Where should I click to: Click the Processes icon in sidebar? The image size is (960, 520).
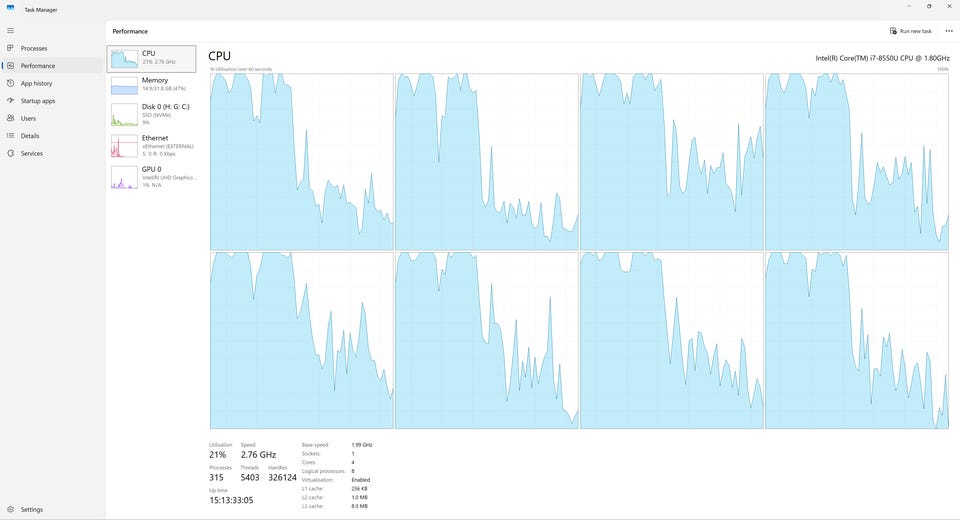point(10,48)
